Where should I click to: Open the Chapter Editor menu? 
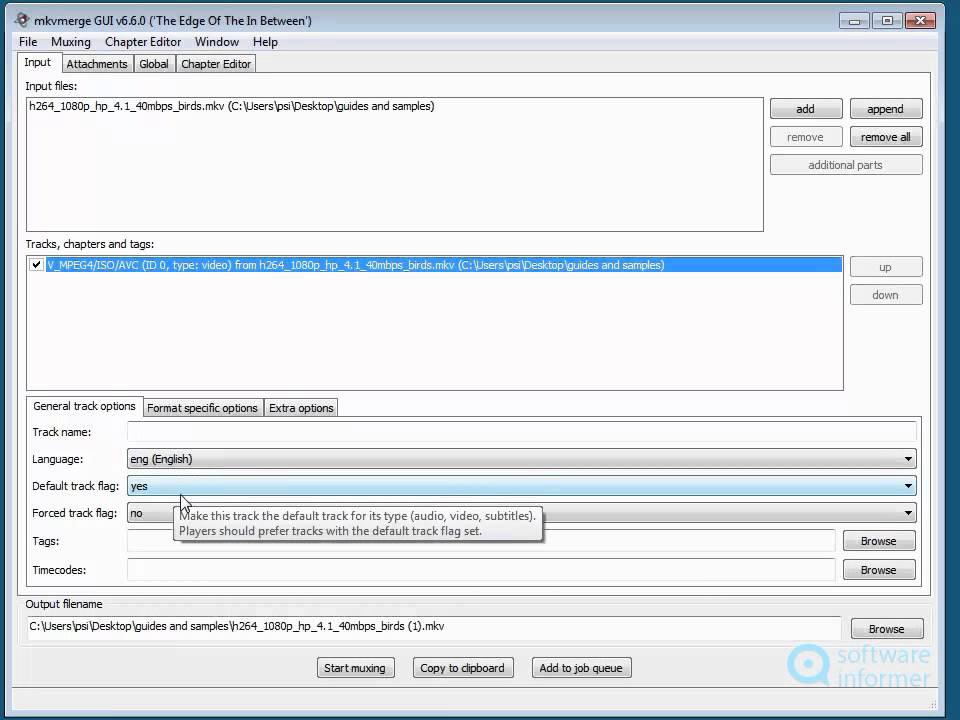pyautogui.click(x=143, y=42)
